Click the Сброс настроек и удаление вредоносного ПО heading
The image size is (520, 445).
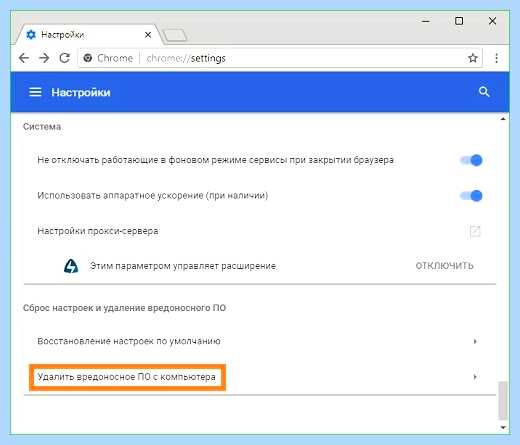click(124, 308)
